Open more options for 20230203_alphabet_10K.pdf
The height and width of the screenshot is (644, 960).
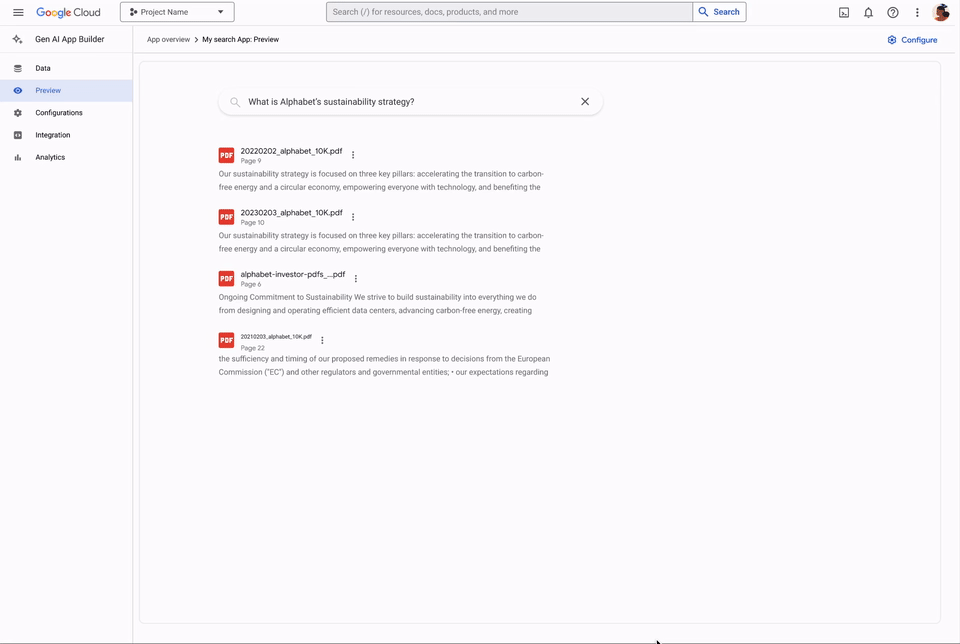[x=353, y=217]
